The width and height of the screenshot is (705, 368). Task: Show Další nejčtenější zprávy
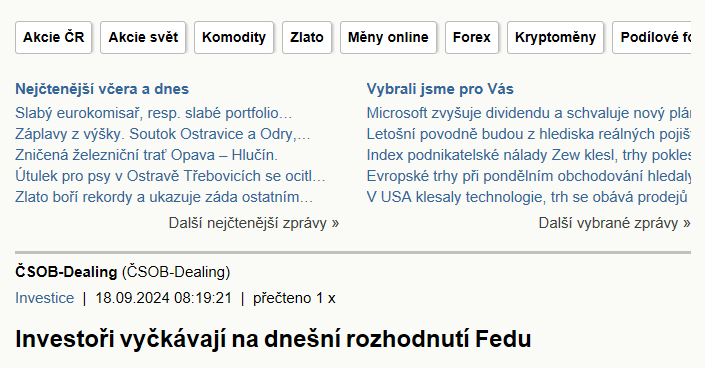(254, 223)
